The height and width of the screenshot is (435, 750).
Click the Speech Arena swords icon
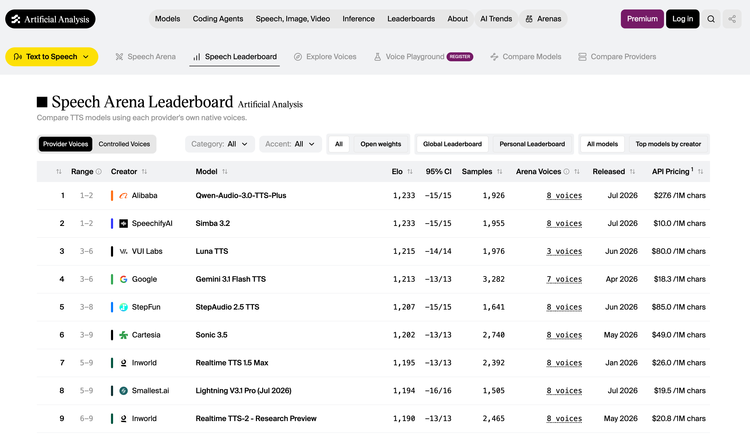click(x=119, y=56)
